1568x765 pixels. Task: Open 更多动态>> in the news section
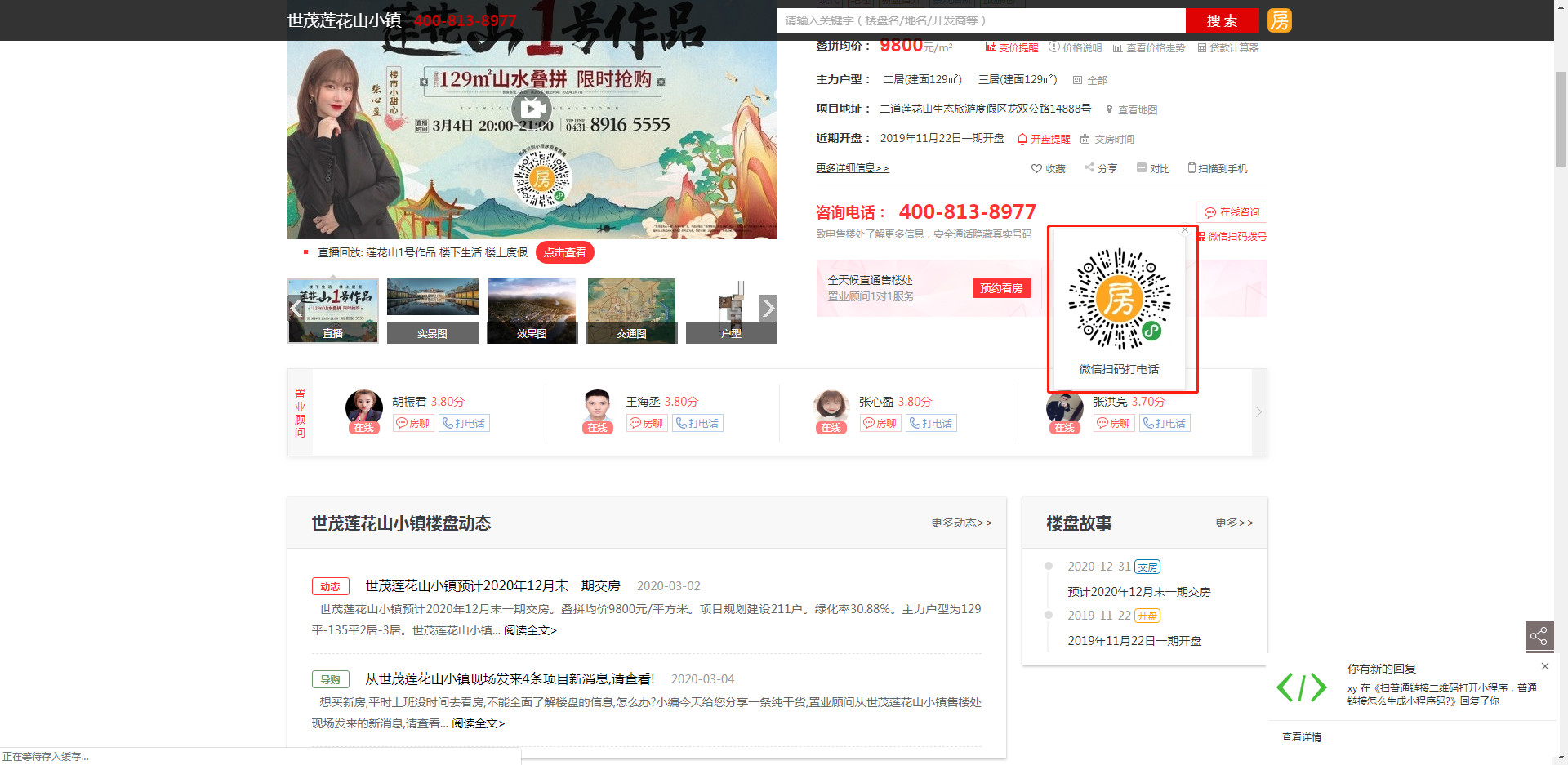[961, 523]
